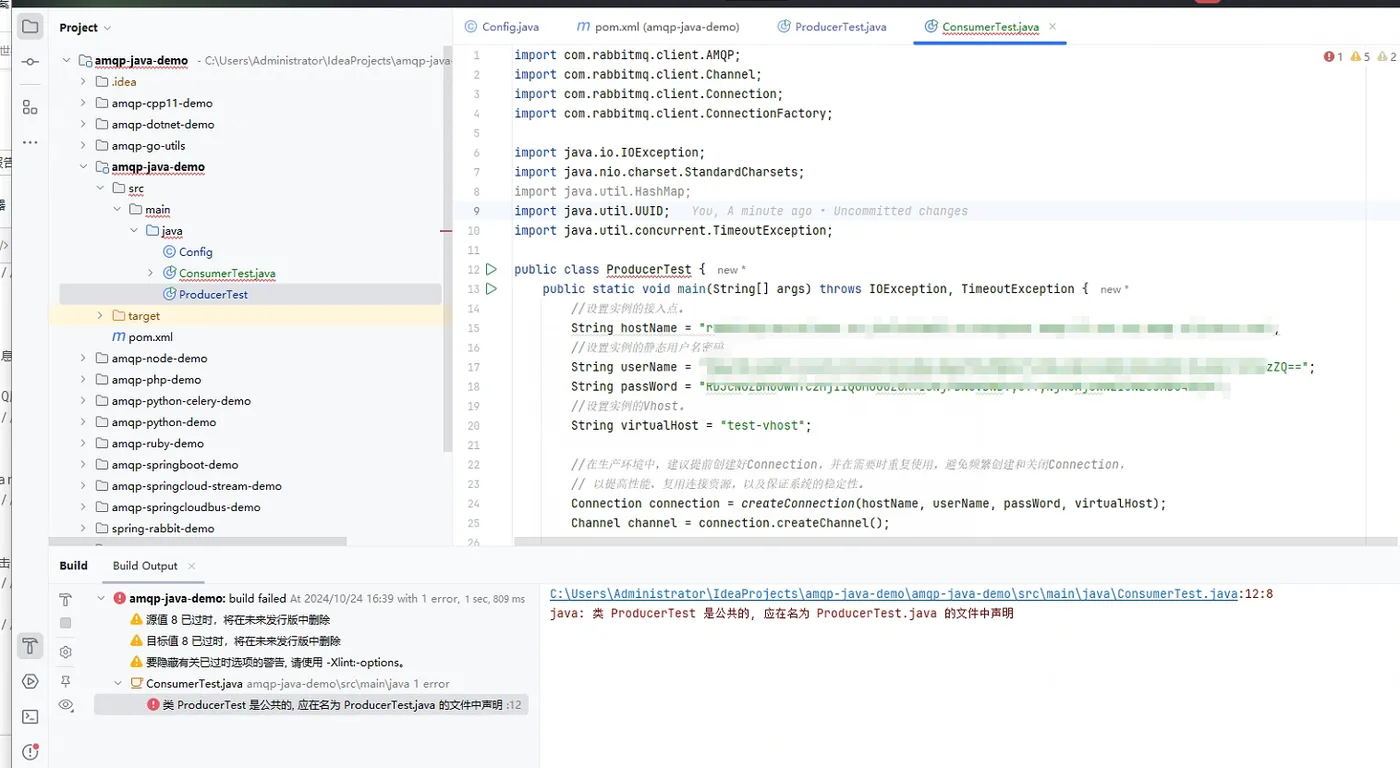Select the Build tab label
Viewport: 1400px width, 768px height.
74,566
